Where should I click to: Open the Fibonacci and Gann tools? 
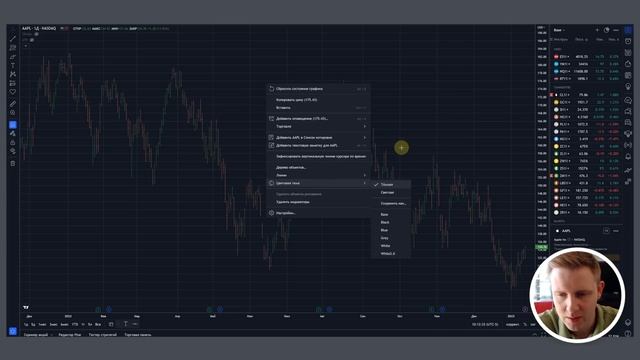13,48
